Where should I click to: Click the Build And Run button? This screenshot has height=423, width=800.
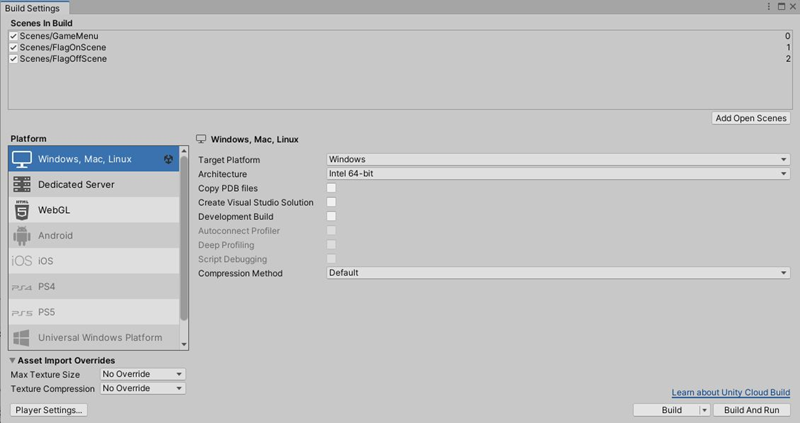(752, 410)
